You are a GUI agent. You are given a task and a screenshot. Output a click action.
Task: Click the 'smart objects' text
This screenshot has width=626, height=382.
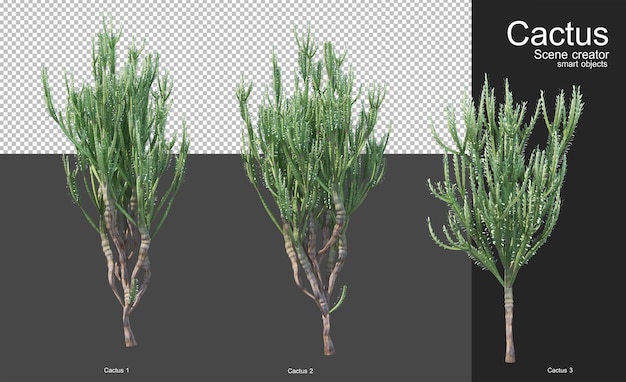coord(582,64)
